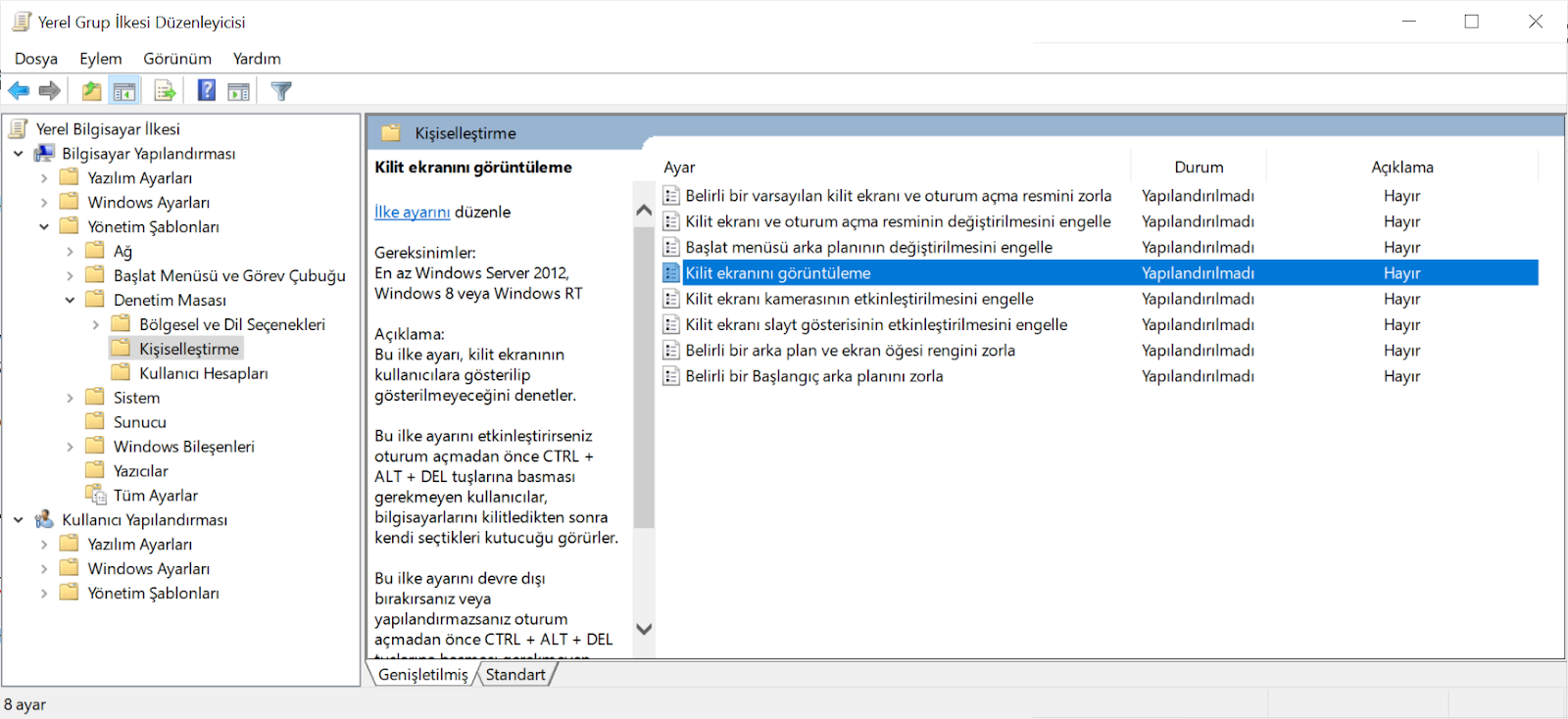Viewport: 1568px width, 719px height.
Task: Open the Görünüm menu
Action: 177,59
